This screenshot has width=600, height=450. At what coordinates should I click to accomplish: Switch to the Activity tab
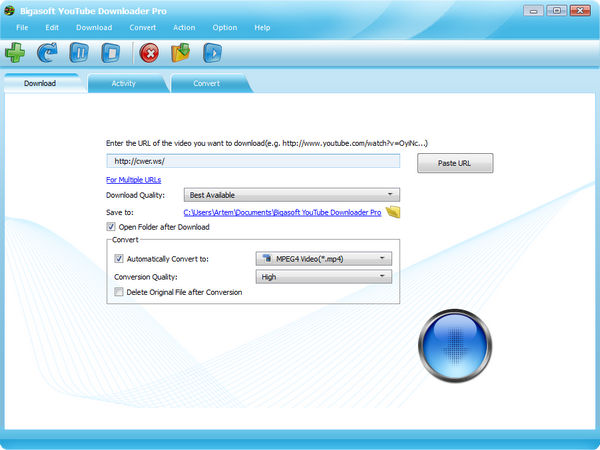(x=124, y=83)
